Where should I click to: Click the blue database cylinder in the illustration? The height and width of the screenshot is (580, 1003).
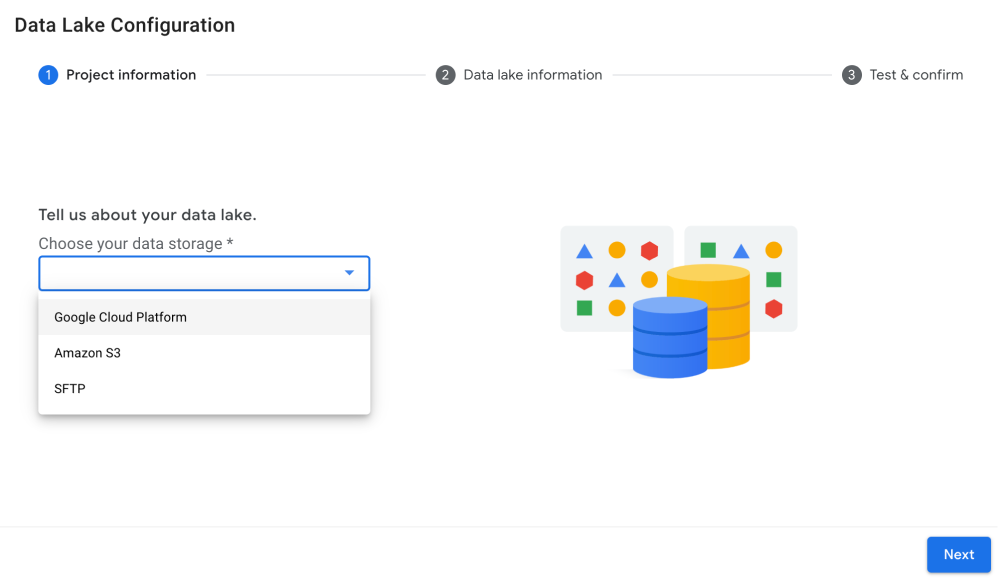tap(668, 340)
